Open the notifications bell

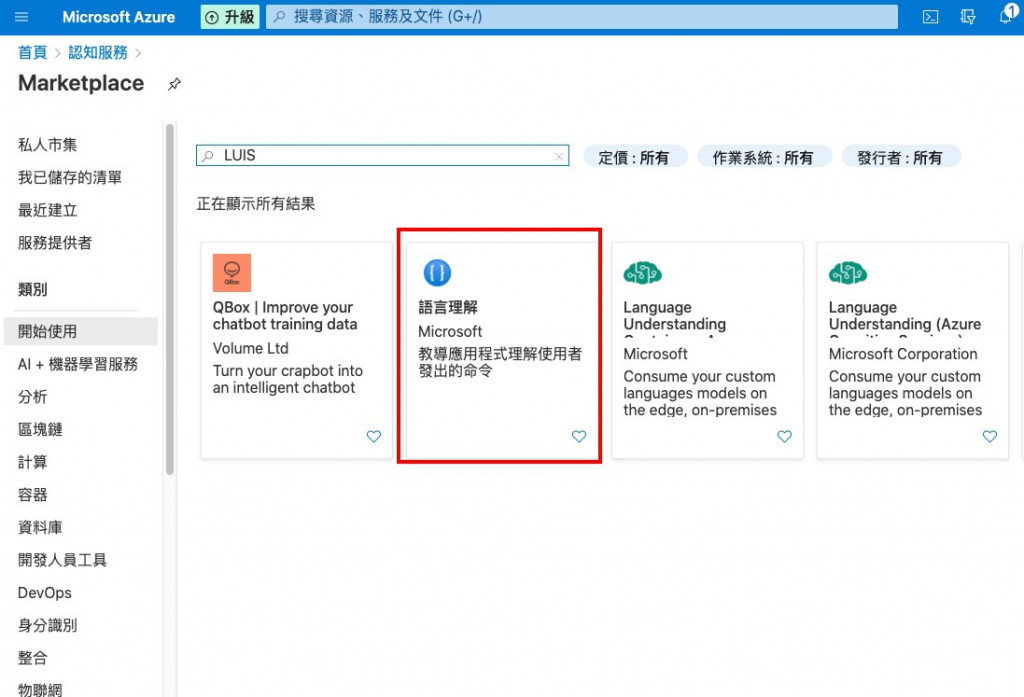1007,16
